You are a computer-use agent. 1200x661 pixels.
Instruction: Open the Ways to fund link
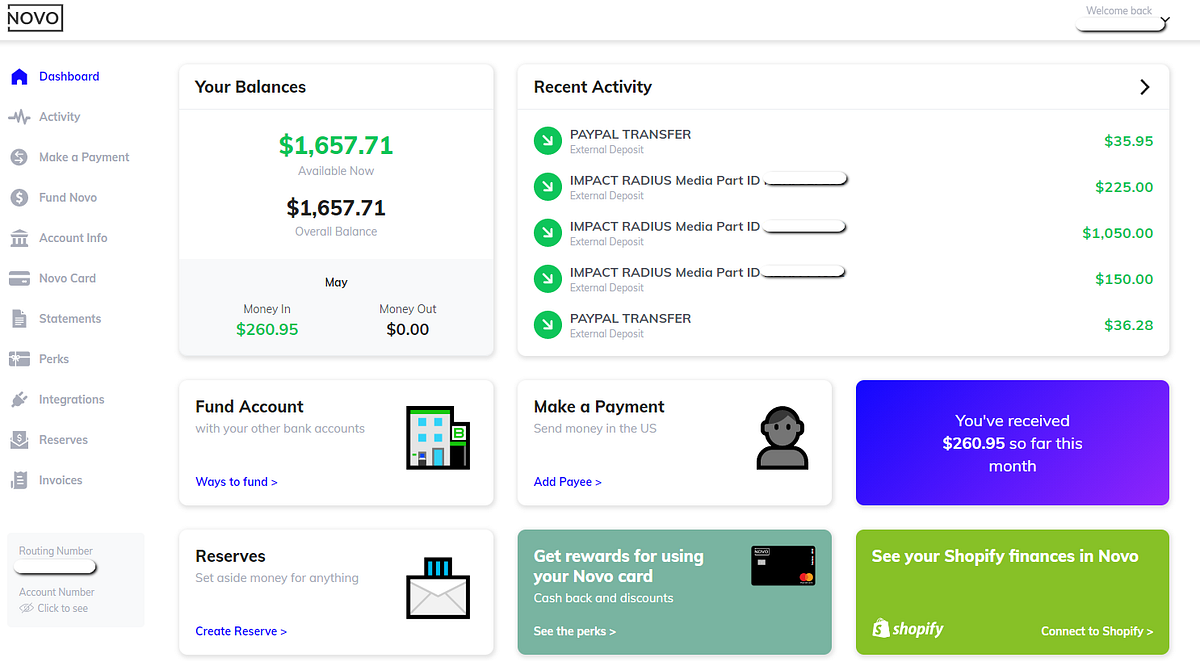point(236,481)
